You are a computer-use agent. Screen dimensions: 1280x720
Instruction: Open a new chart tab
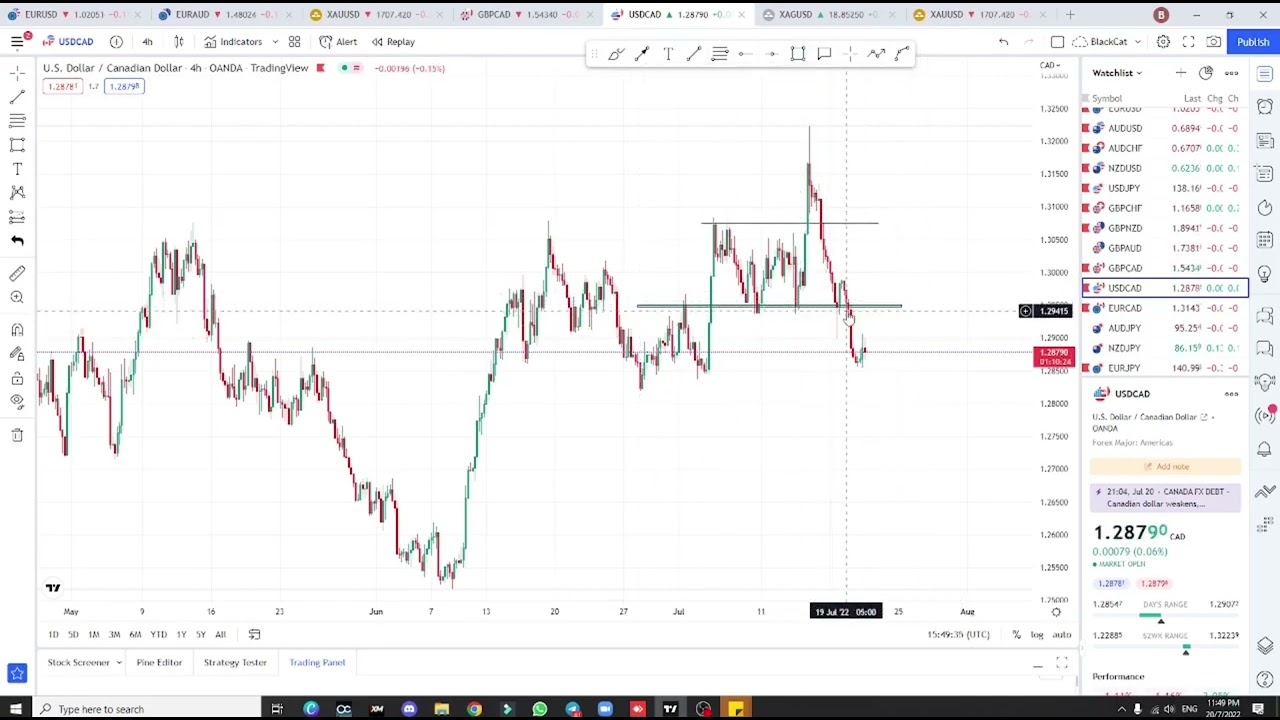pos(1070,15)
